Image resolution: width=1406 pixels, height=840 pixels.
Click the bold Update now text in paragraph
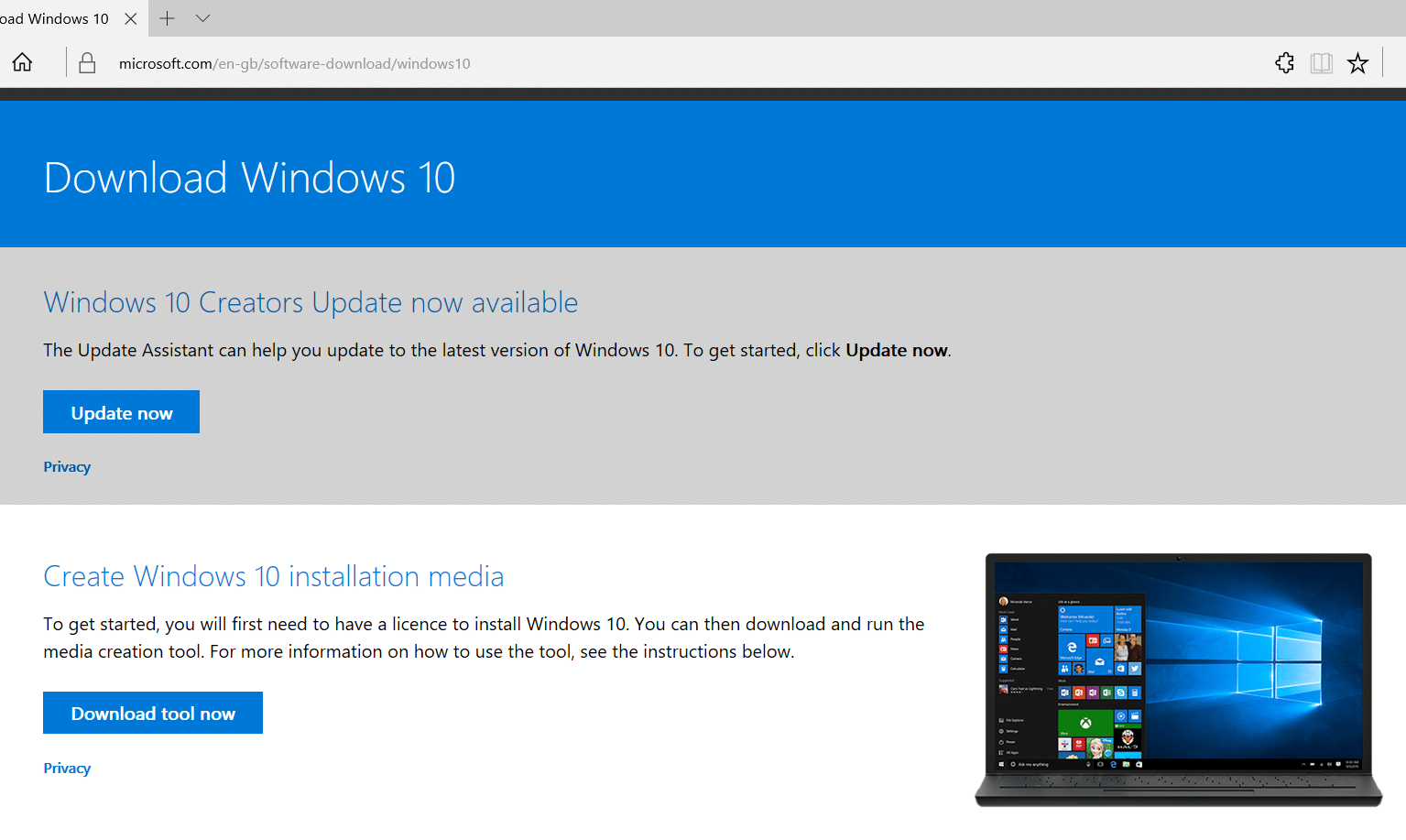tap(897, 350)
